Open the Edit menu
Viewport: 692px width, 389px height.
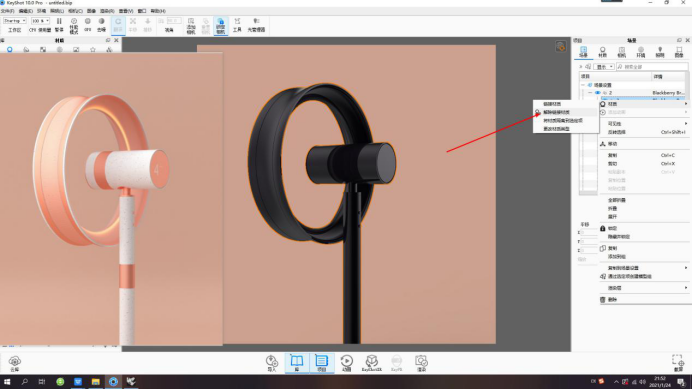coord(26,11)
